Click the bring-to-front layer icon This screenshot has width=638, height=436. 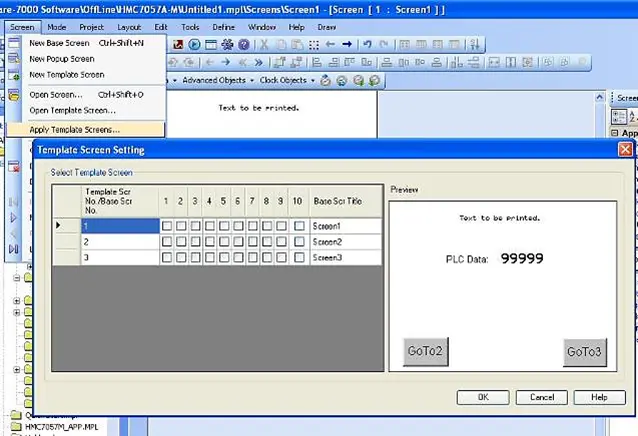[x=280, y=62]
